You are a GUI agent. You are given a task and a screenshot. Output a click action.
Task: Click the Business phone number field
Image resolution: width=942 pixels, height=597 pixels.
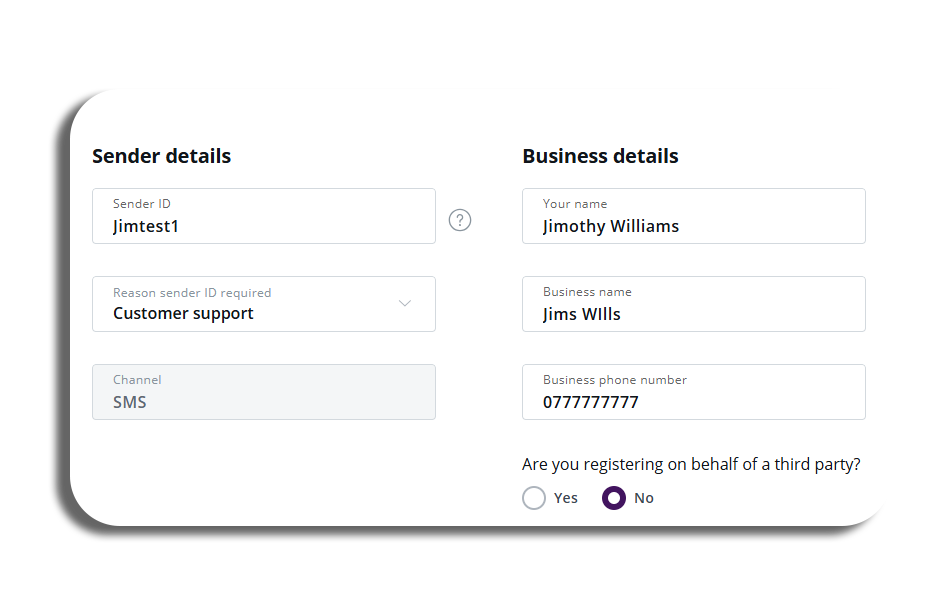click(x=694, y=392)
